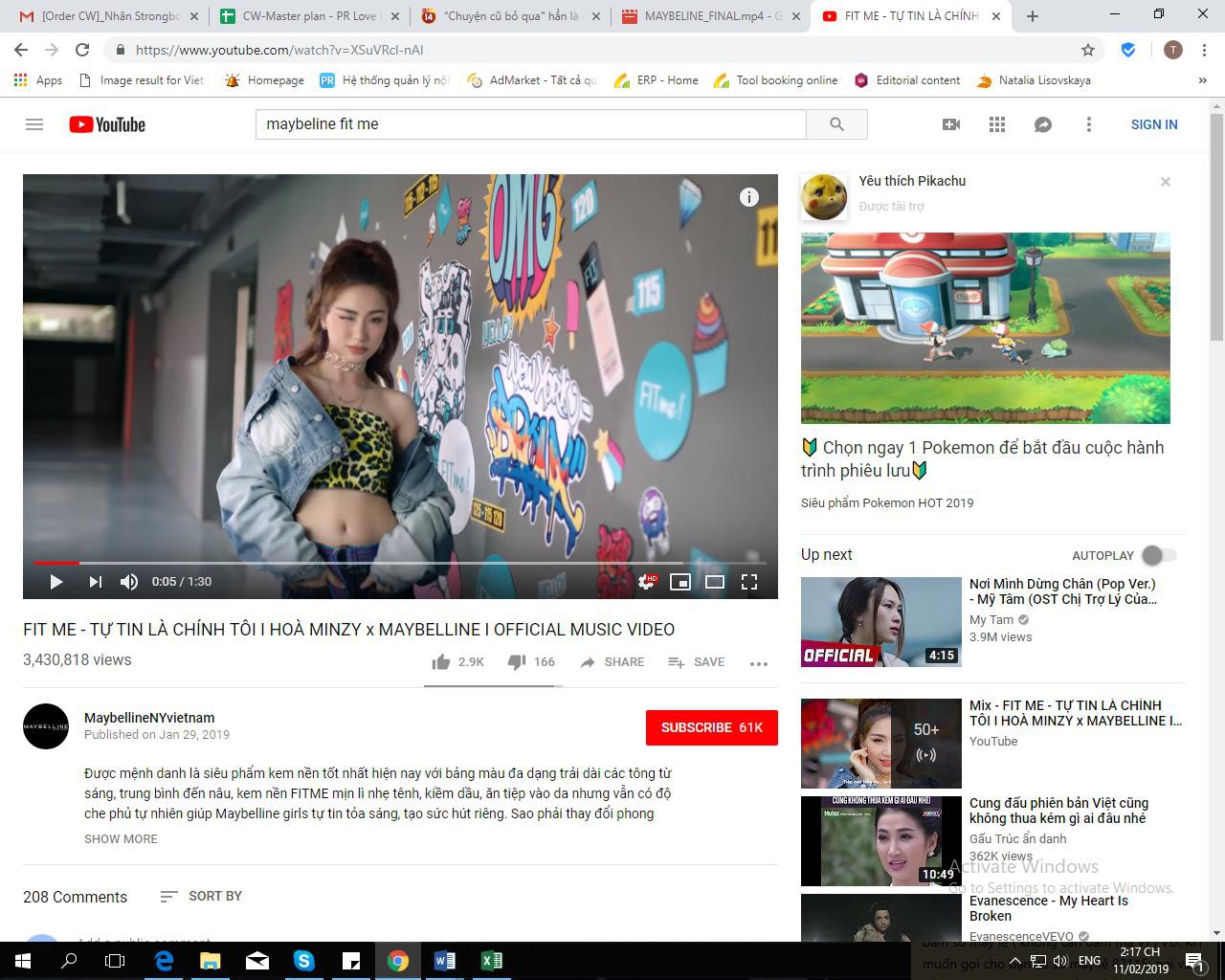Viewport: 1225px width, 980px height.
Task: Open YouTube settings three-dot menu
Action: pos(1089,124)
